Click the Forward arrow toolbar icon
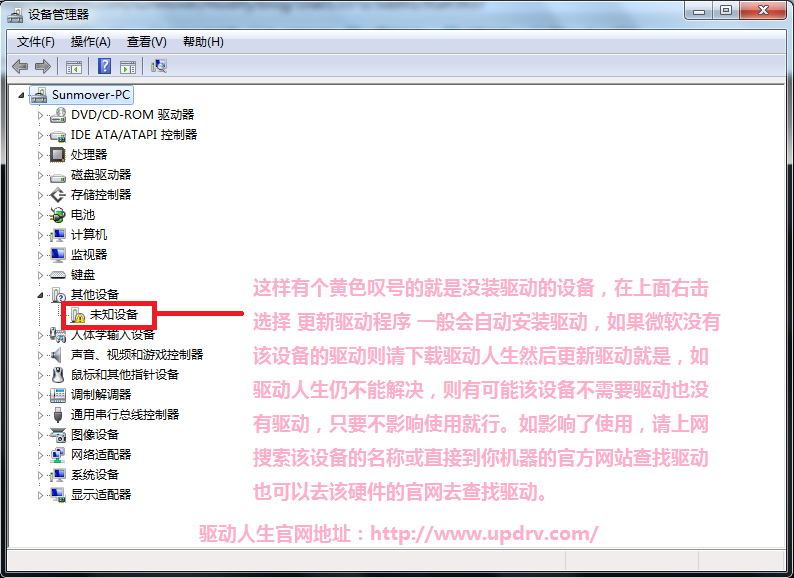Image resolution: width=794 pixels, height=578 pixels. (43, 66)
